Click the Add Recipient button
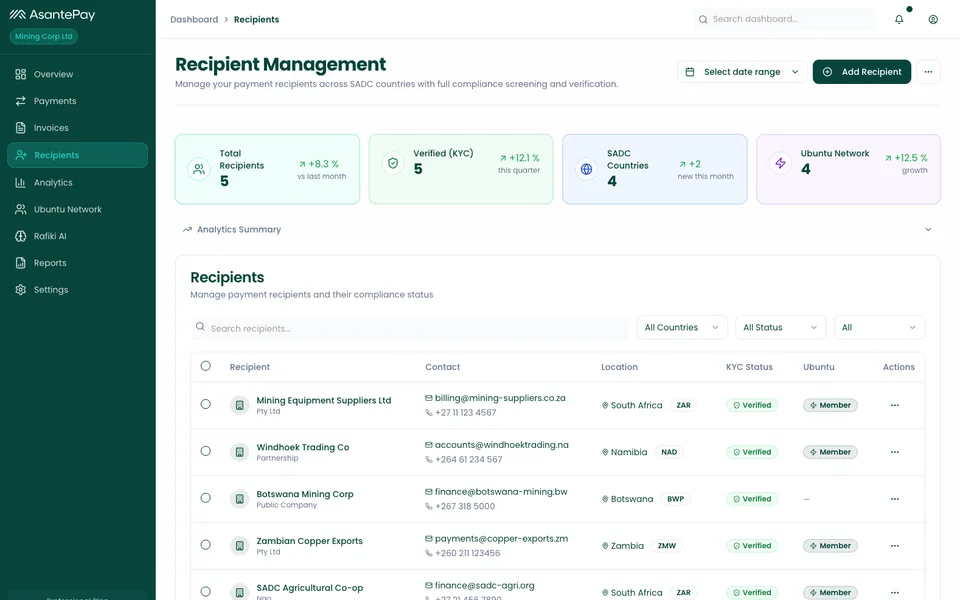960x600 pixels. 861,72
